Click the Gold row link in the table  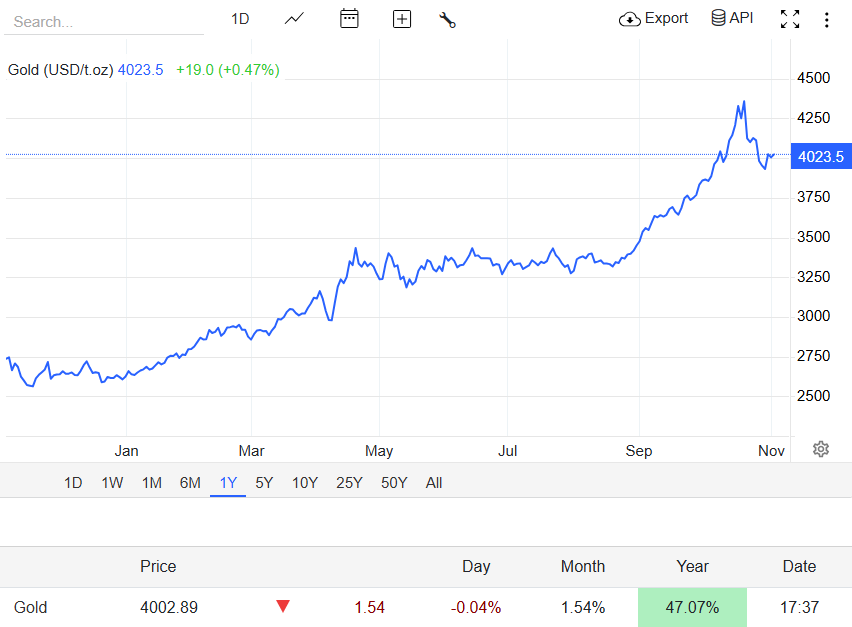tap(30, 607)
